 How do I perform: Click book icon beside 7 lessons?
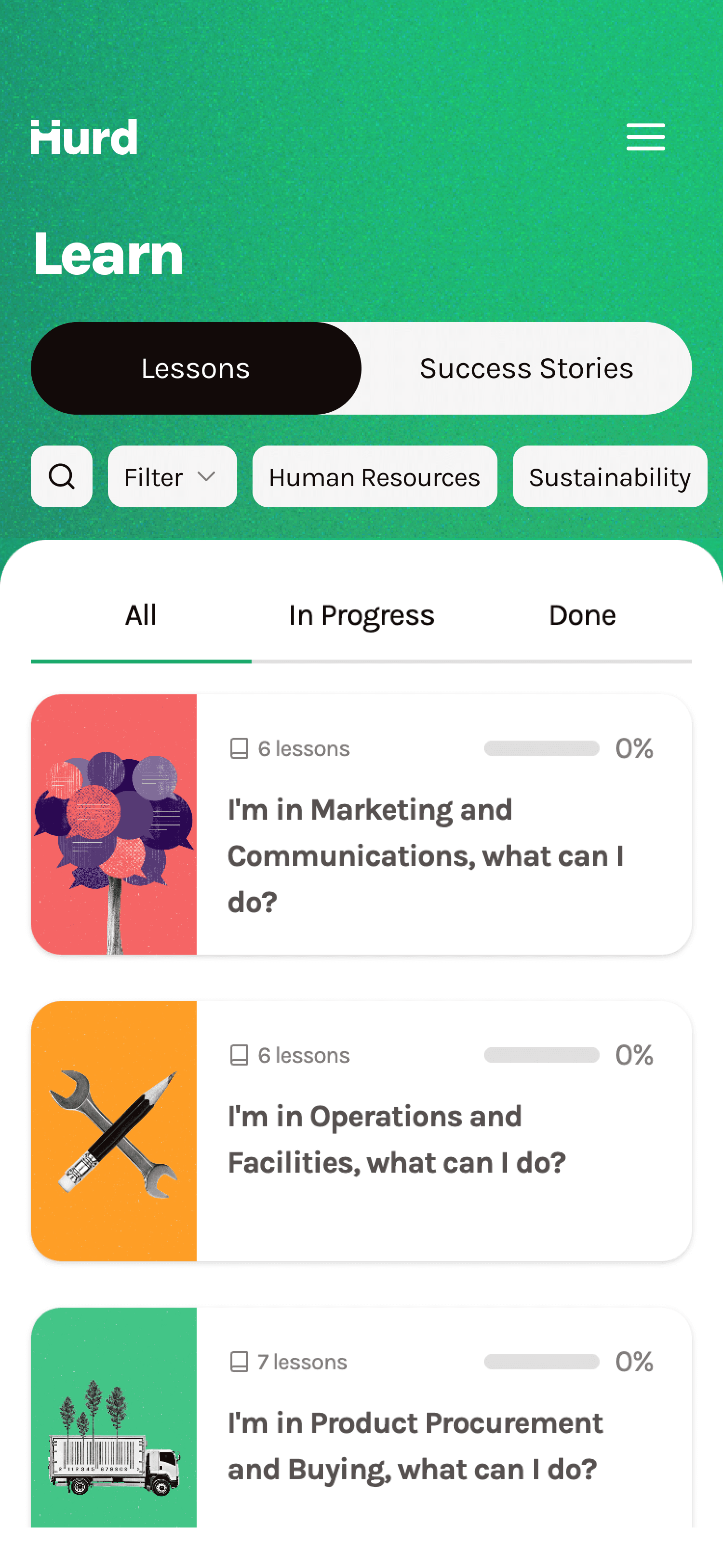pos(239,1362)
